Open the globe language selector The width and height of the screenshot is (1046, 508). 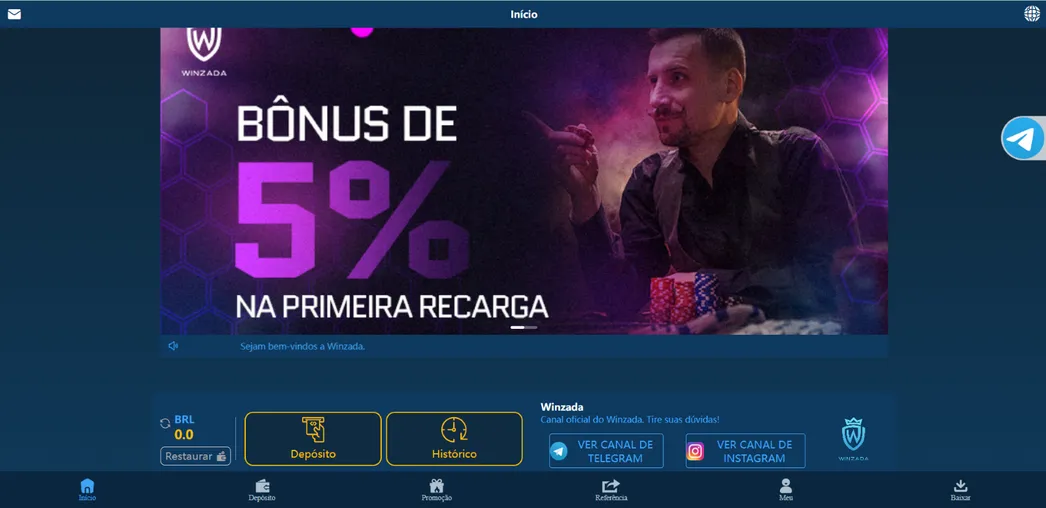tap(1031, 14)
